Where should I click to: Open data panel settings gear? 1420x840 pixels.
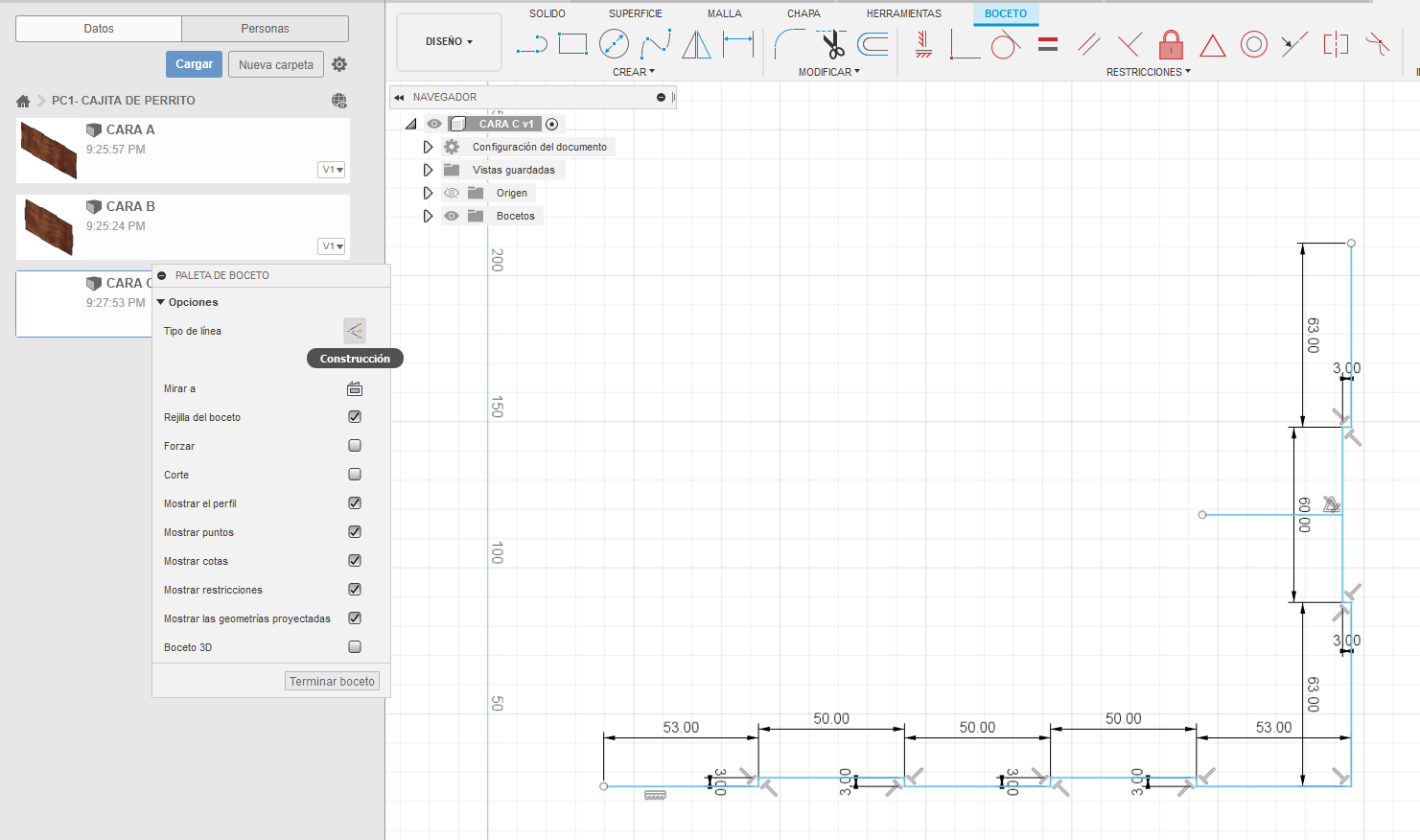[339, 64]
